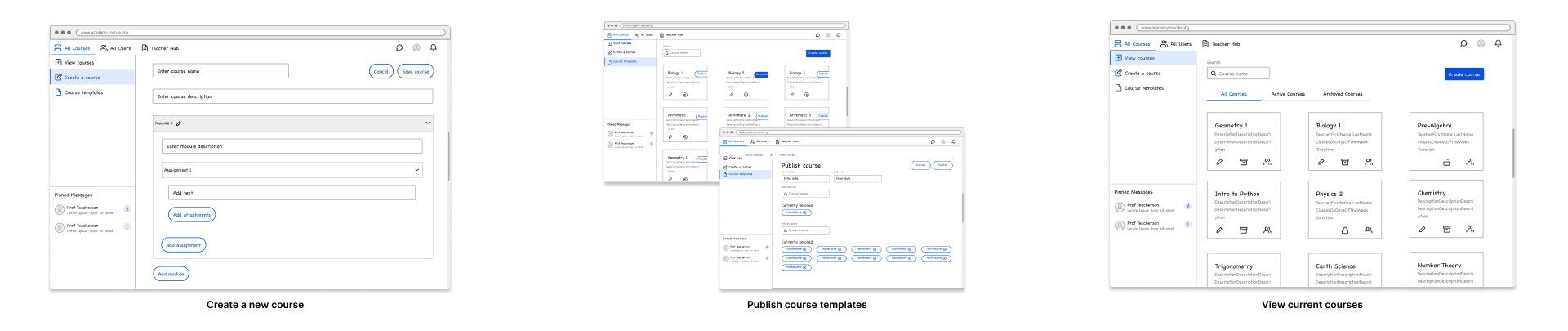Click notification bell in View current courses window
Screen dimensions: 1568x331
[1498, 43]
